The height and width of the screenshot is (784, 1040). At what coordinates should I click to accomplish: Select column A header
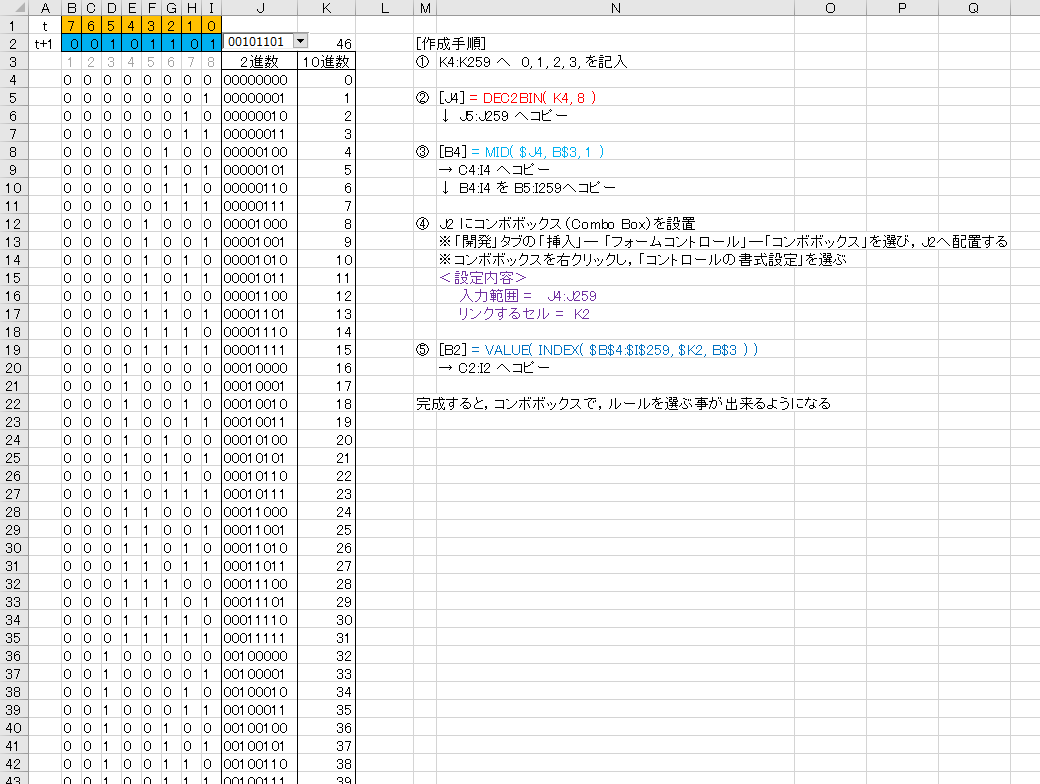(x=44, y=8)
